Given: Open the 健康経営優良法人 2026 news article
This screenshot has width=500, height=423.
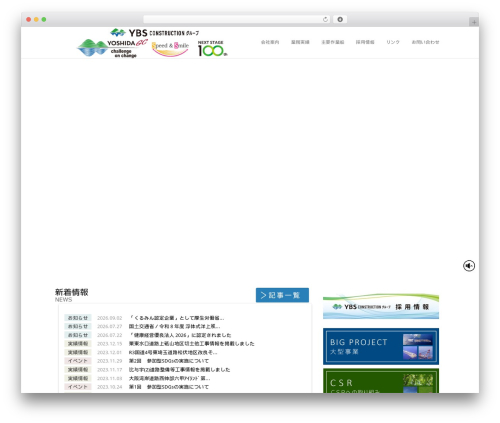Looking at the screenshot, I should [180, 335].
